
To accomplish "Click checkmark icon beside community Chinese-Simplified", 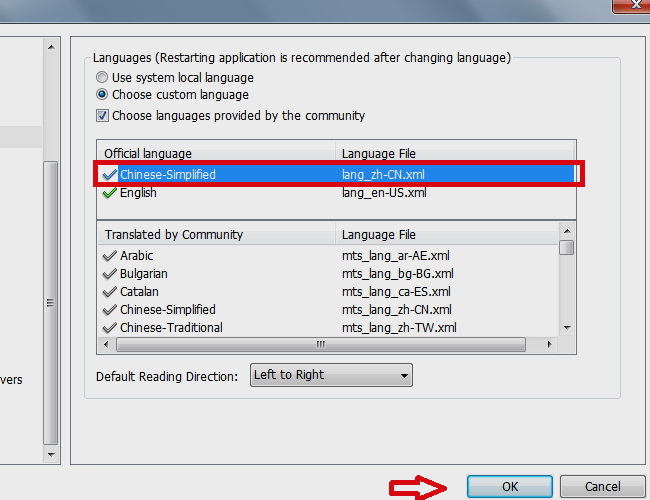I will click(109, 310).
